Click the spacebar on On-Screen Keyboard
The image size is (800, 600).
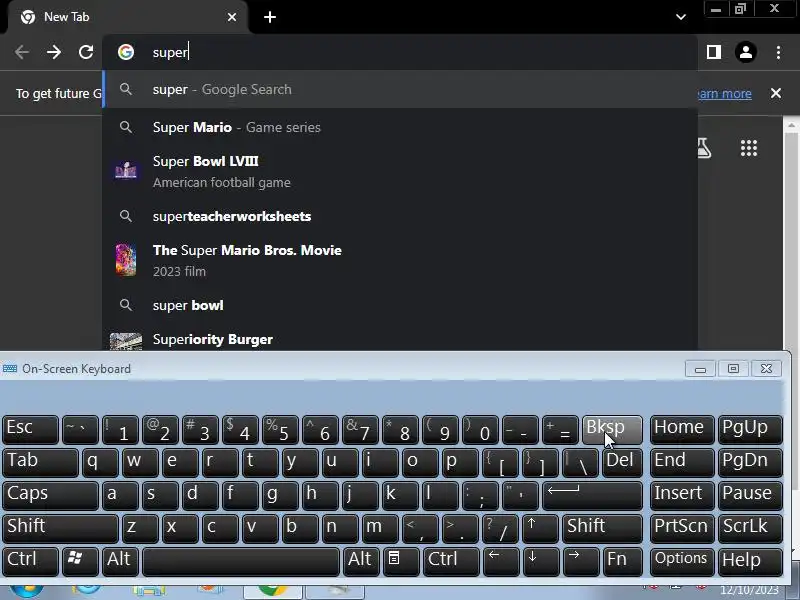coord(241,562)
